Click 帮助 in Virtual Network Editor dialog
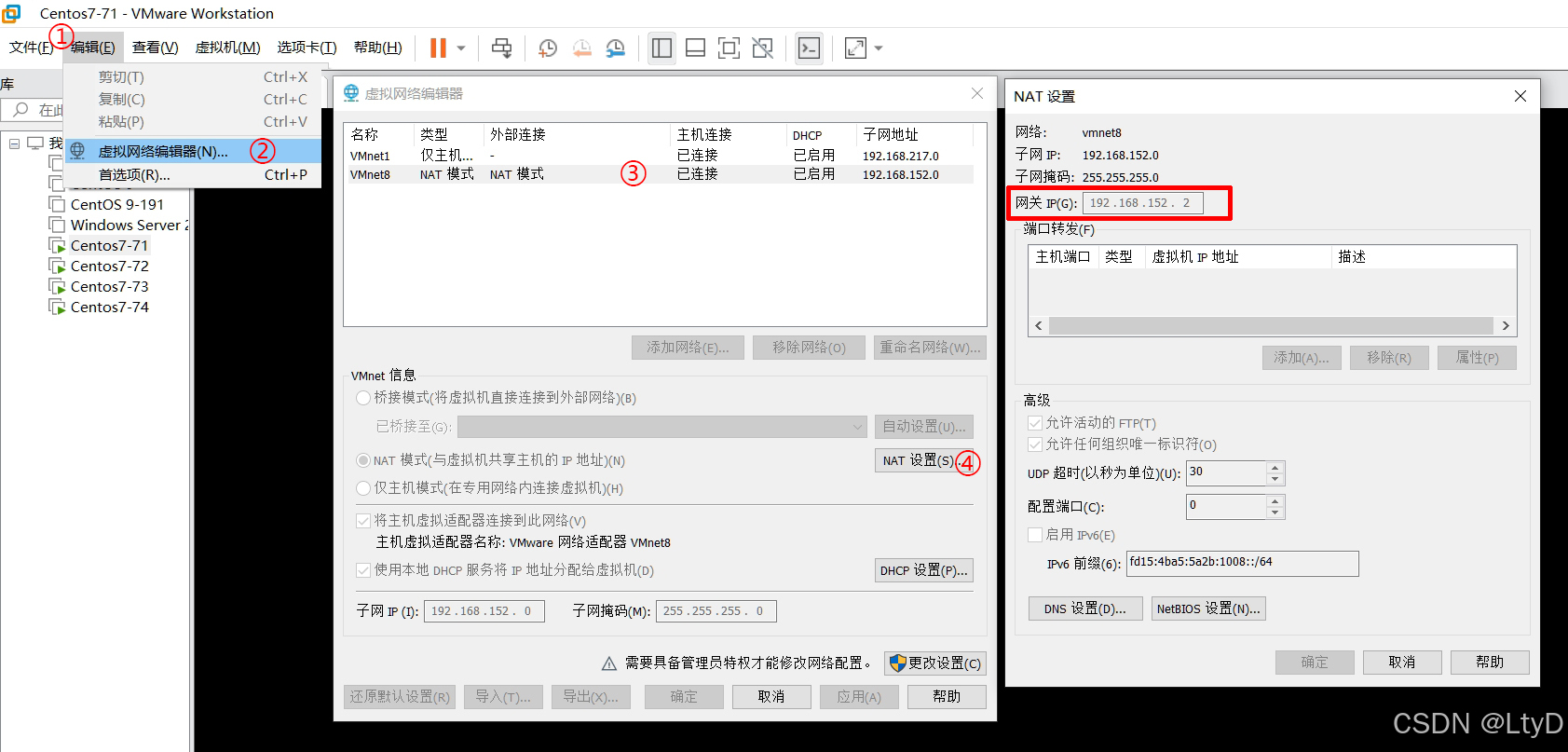 947,696
